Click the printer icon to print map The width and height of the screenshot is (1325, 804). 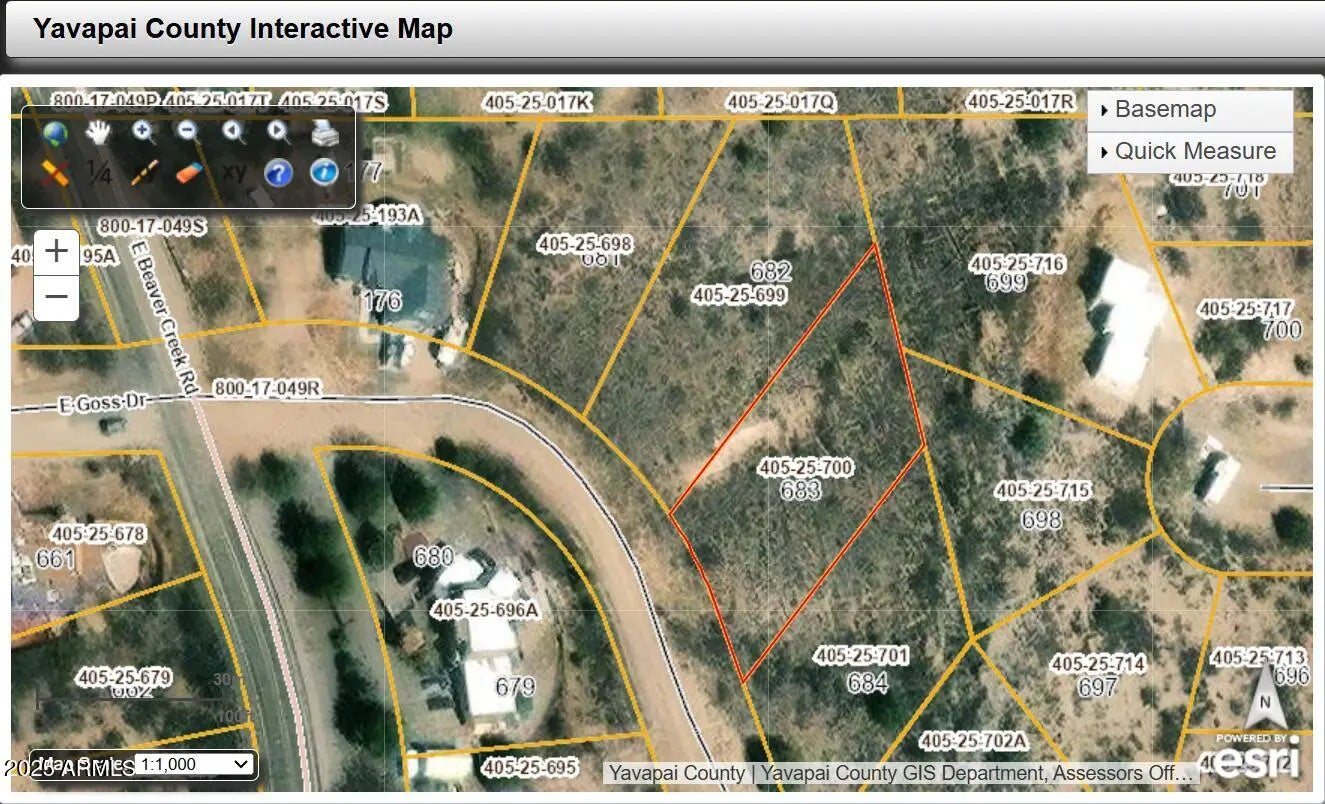pos(325,132)
